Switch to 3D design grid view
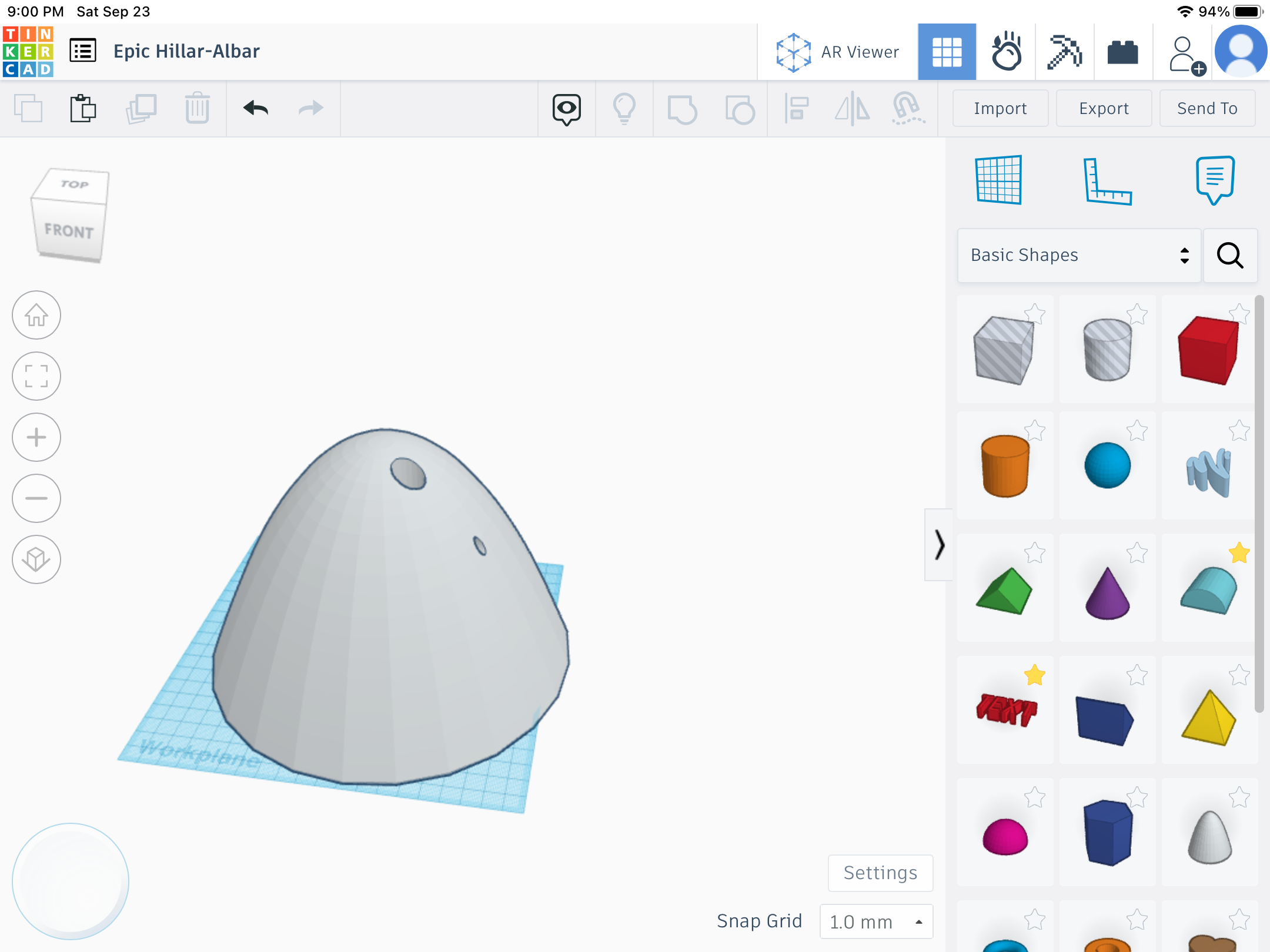Image resolution: width=1270 pixels, height=952 pixels. coord(947,52)
